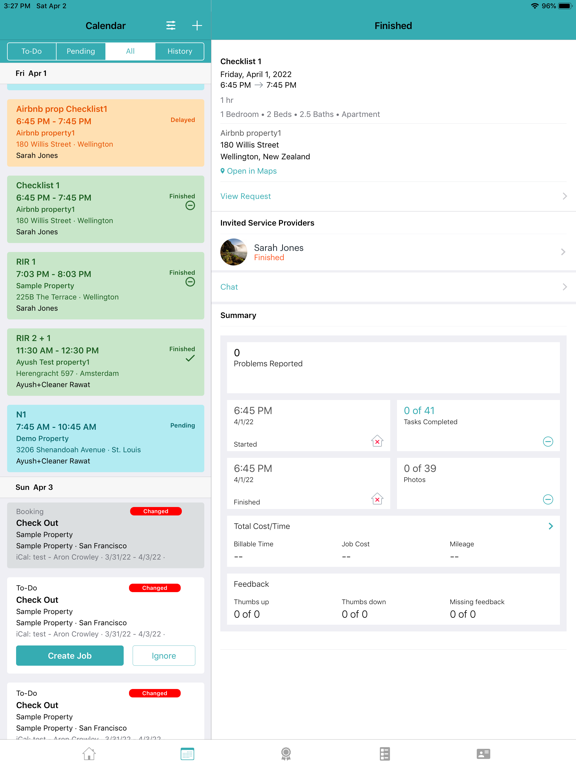This screenshot has width=576, height=768.
Task: Click Create Job button
Action: [70, 655]
